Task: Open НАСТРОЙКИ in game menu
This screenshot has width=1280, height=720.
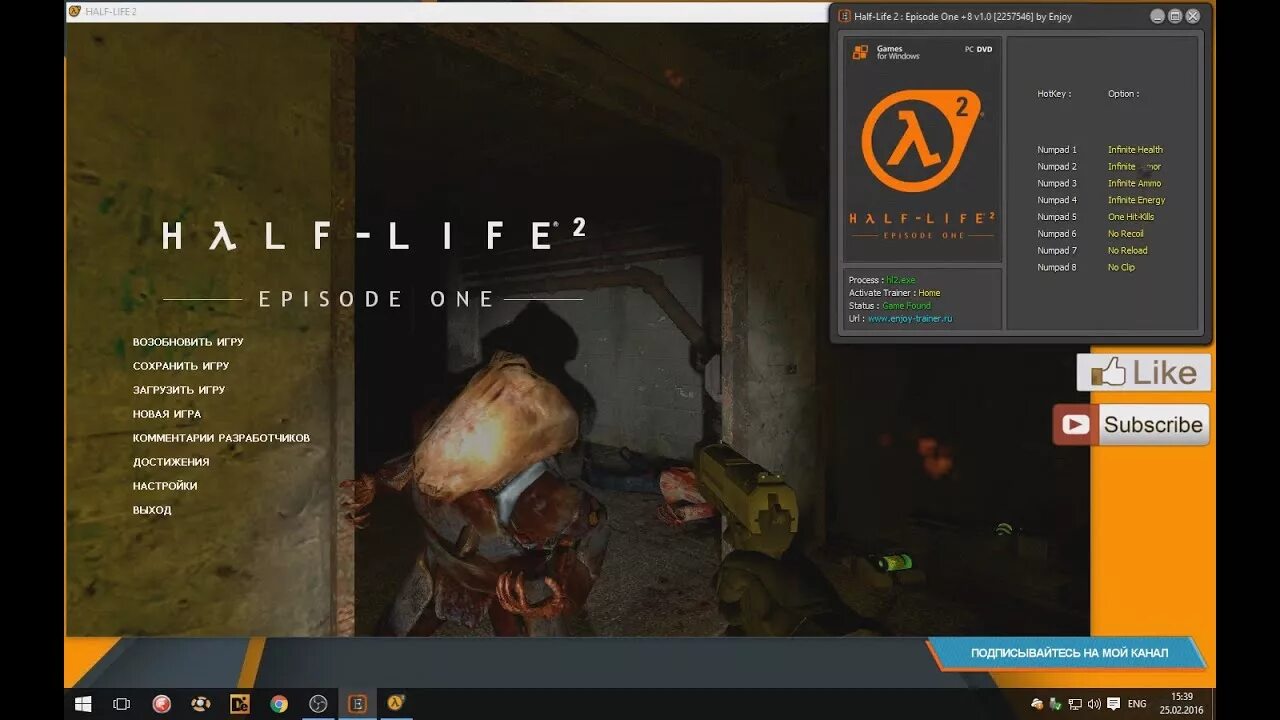Action: click(x=165, y=486)
